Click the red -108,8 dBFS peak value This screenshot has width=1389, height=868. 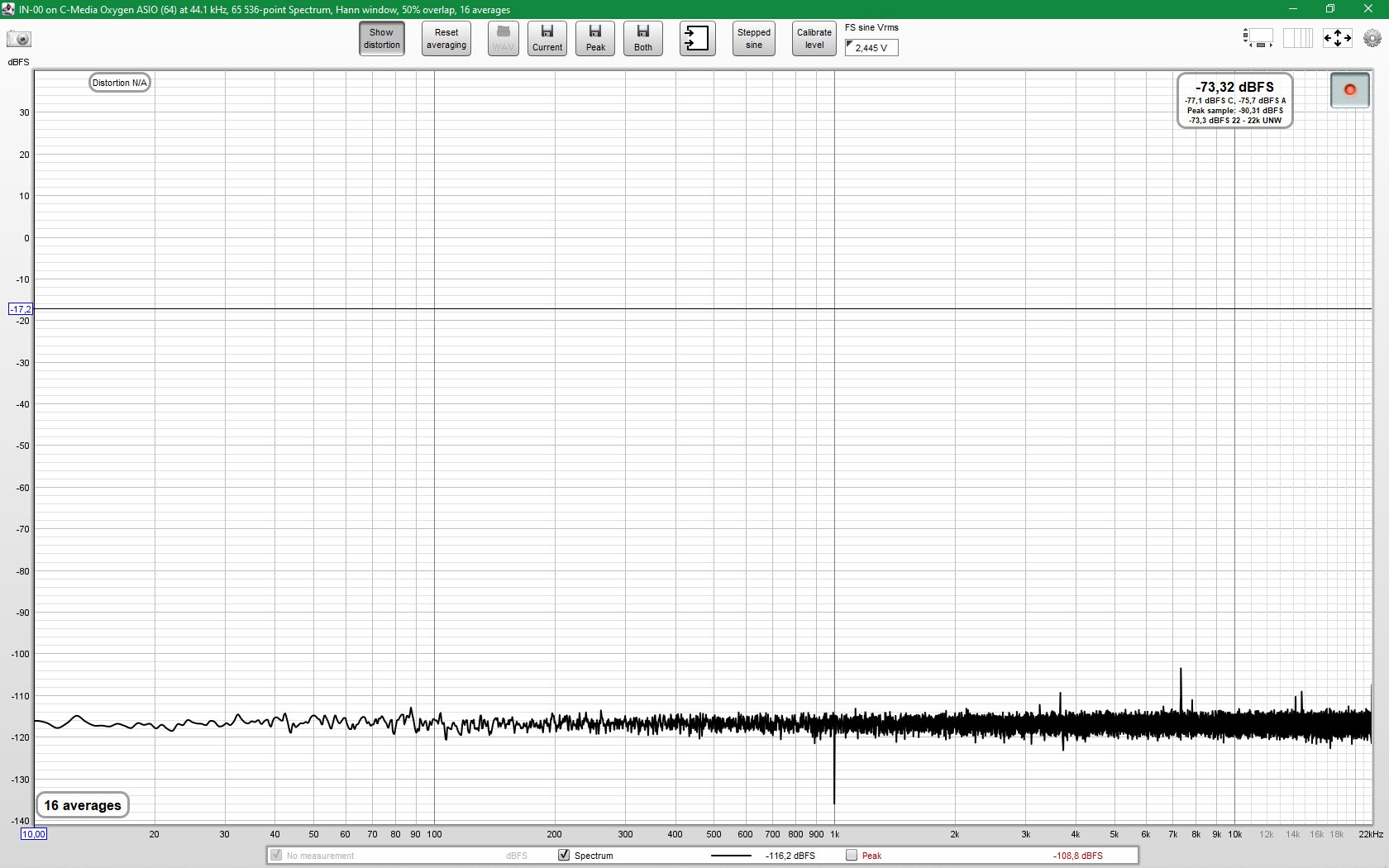pos(1078,856)
